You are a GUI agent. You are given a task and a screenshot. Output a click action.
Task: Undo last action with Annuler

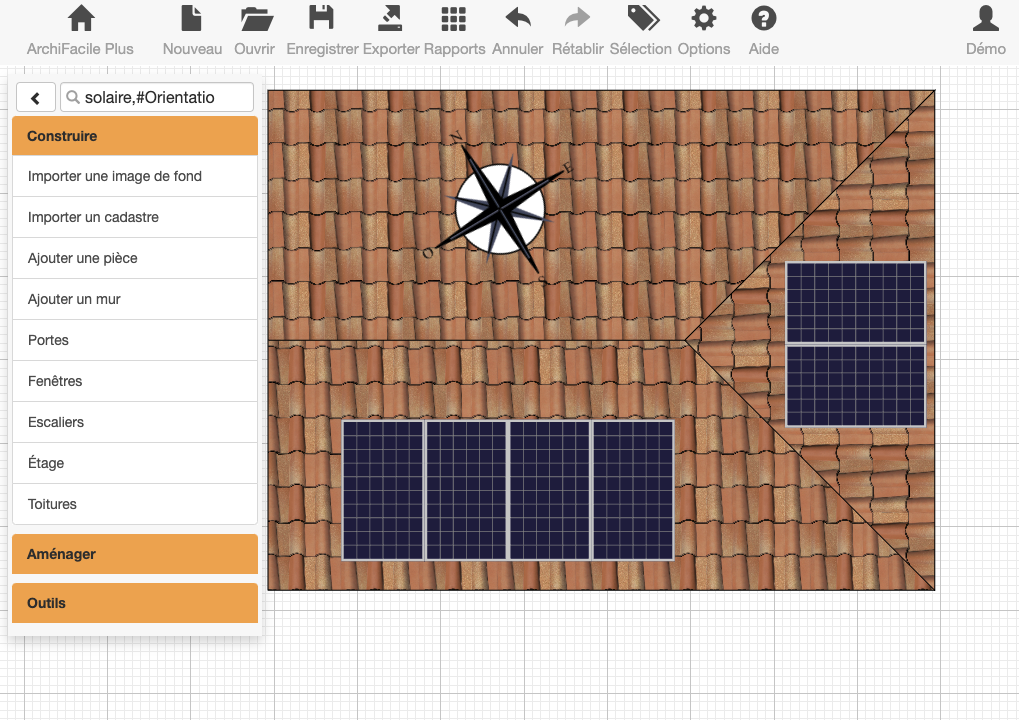click(517, 20)
